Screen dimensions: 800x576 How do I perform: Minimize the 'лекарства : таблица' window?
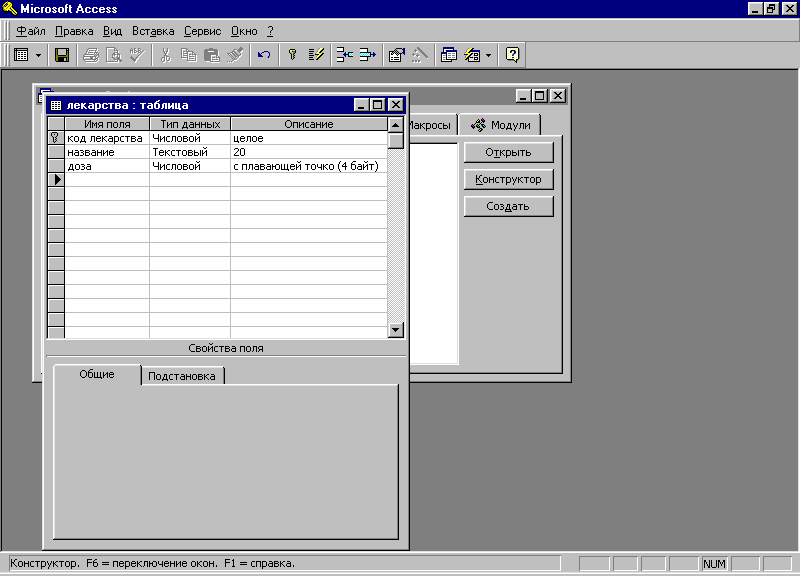(x=361, y=105)
